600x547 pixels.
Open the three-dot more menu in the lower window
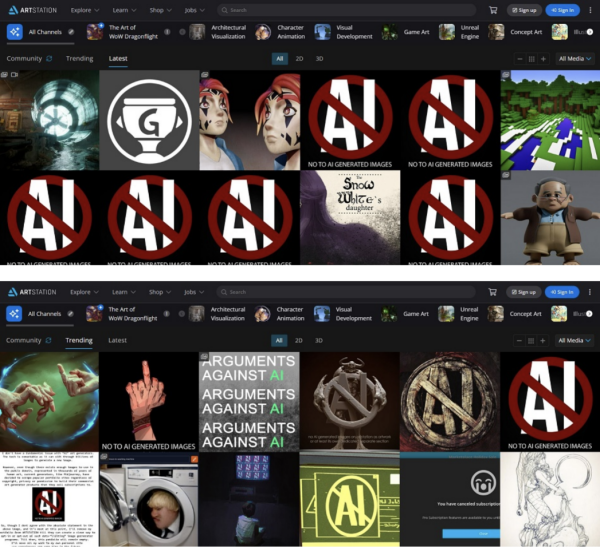coord(589,292)
